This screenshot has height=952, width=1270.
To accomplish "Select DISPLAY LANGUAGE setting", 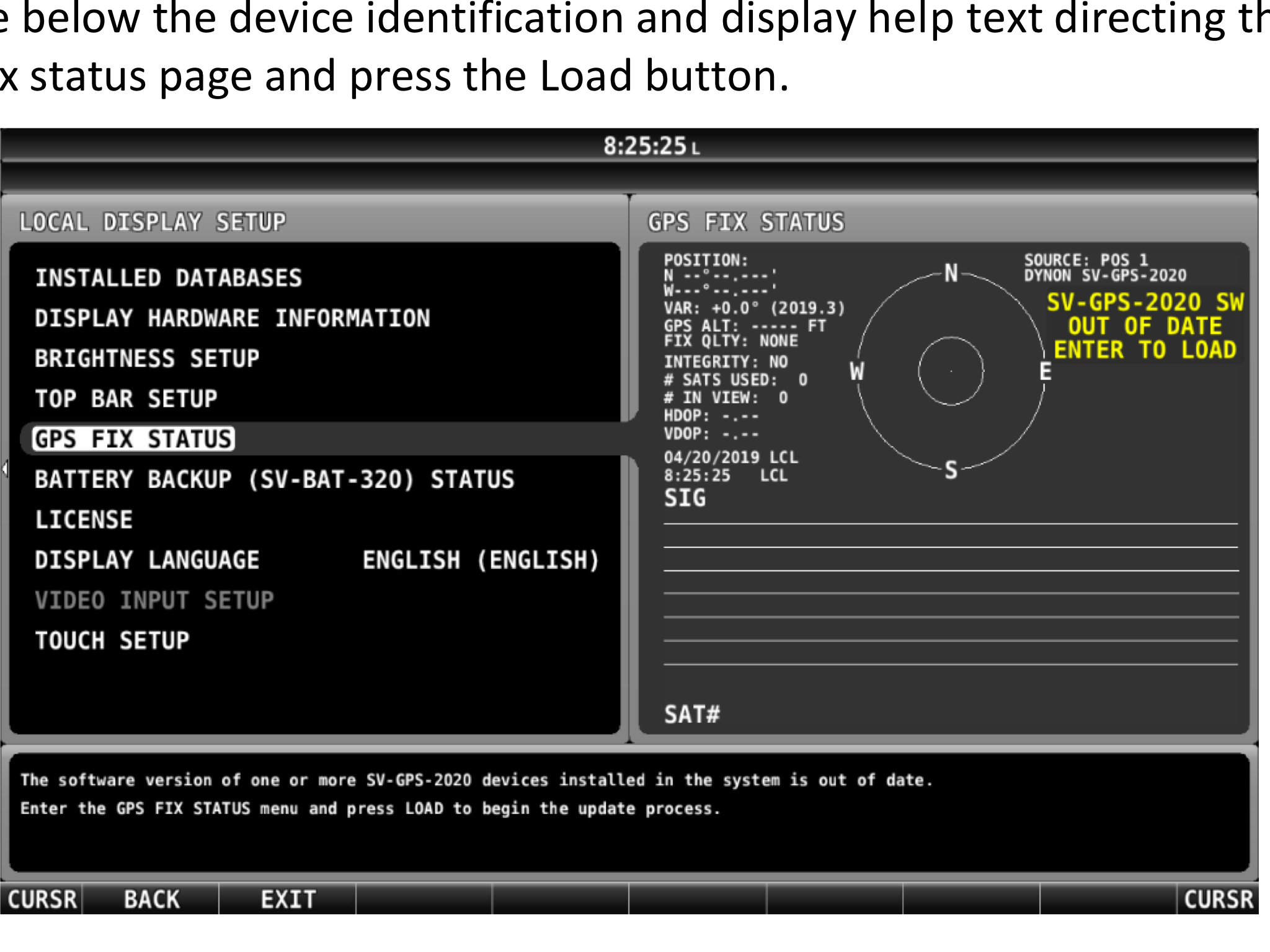I will pos(147,560).
